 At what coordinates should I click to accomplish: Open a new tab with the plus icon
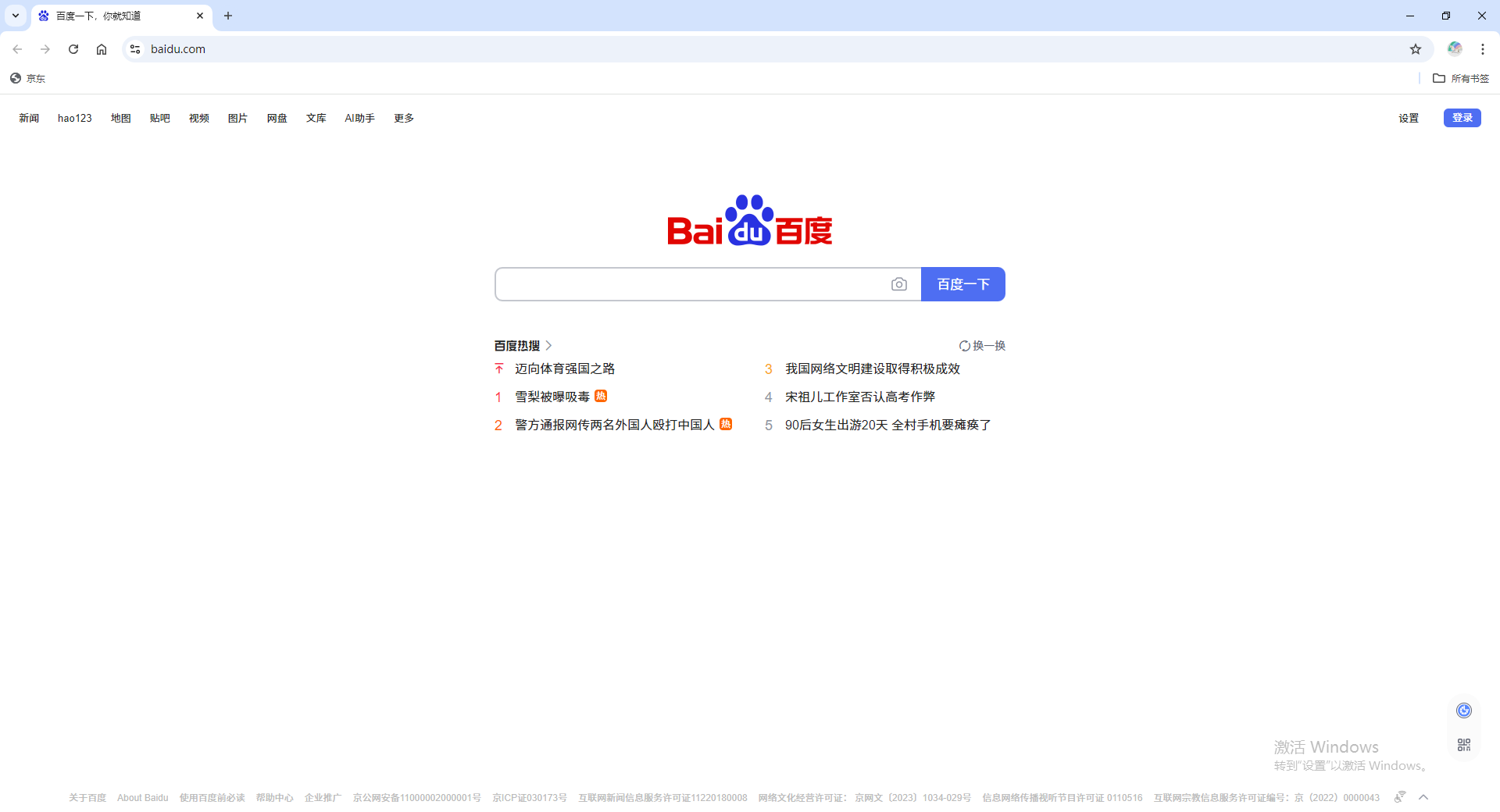[x=228, y=16]
